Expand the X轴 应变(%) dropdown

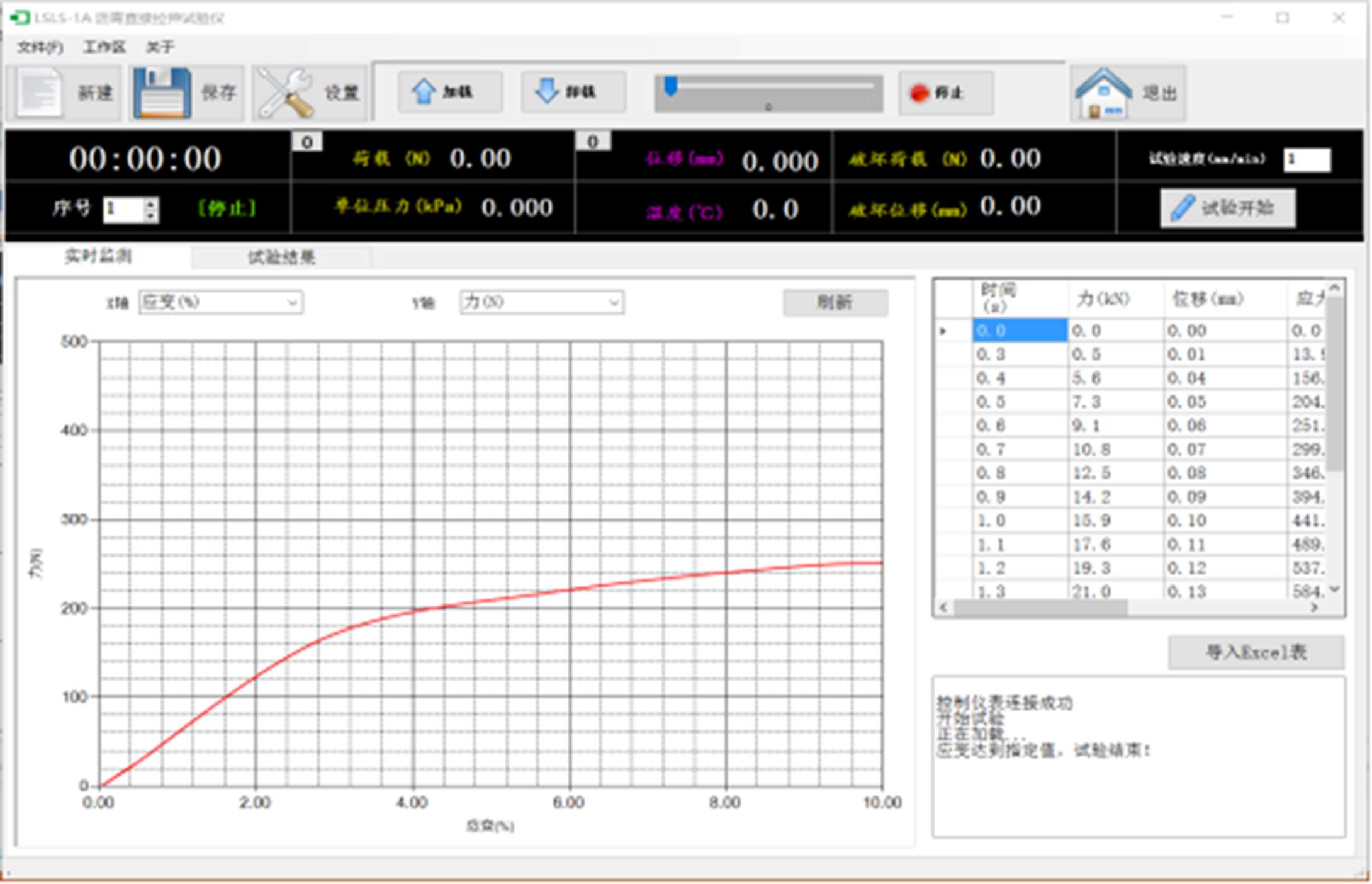click(x=292, y=303)
